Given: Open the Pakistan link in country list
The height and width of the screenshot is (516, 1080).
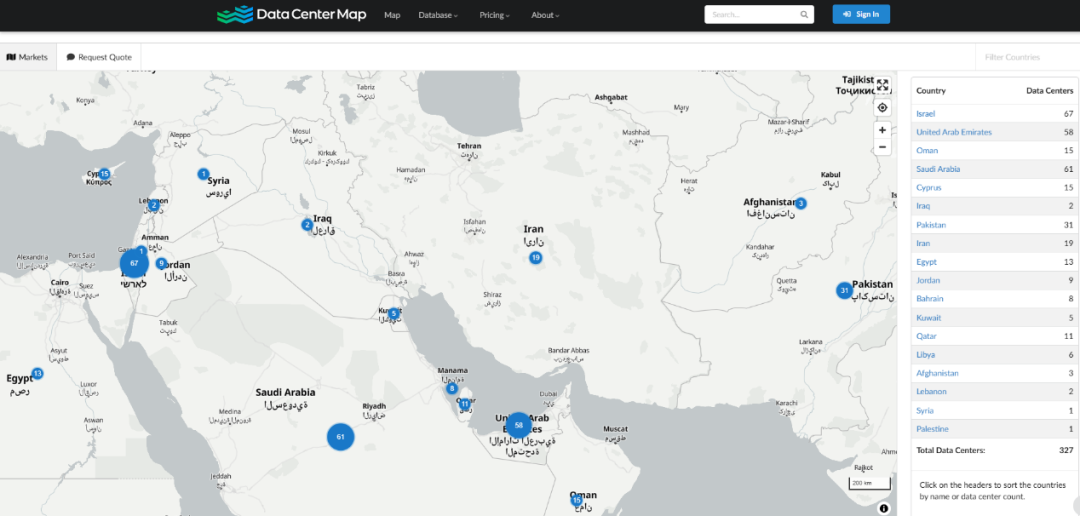Looking at the screenshot, I should coord(931,225).
